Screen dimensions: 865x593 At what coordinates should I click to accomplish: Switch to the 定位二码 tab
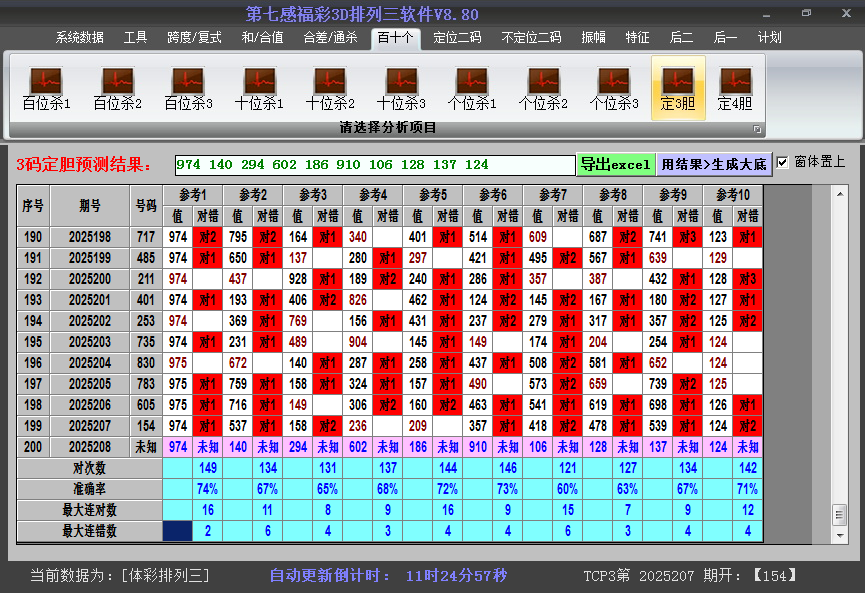[x=457, y=38]
